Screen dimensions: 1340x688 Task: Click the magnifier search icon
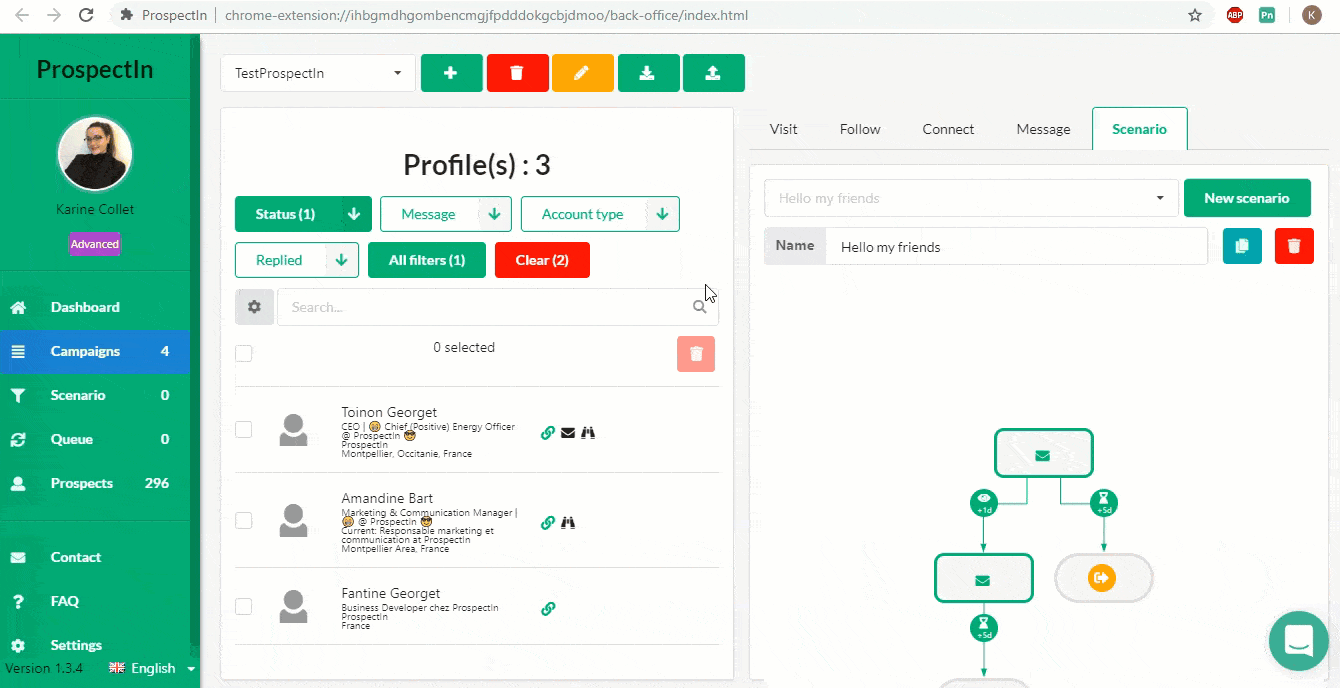(x=700, y=307)
